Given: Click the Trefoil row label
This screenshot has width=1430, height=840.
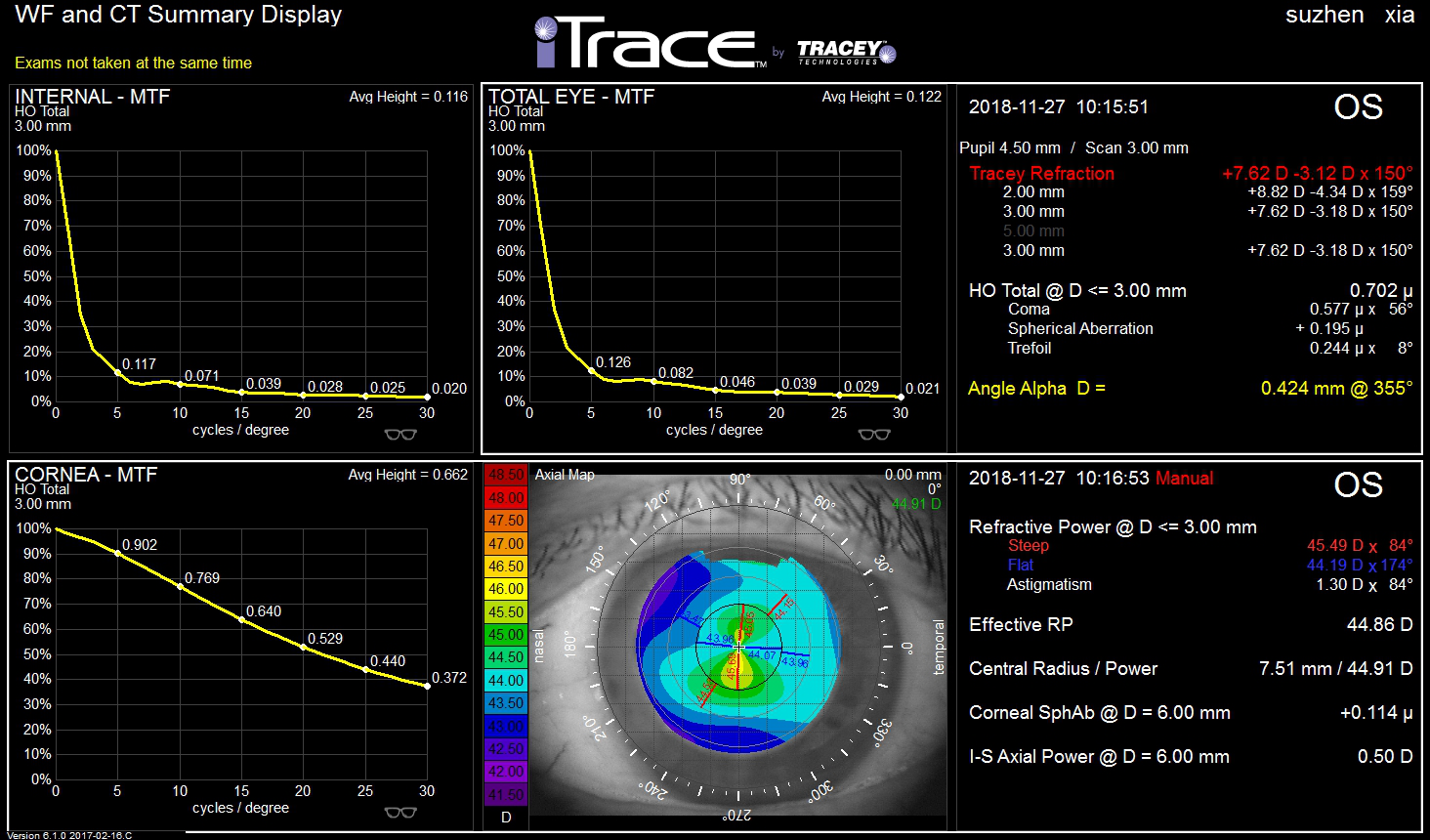Looking at the screenshot, I should tap(1030, 349).
